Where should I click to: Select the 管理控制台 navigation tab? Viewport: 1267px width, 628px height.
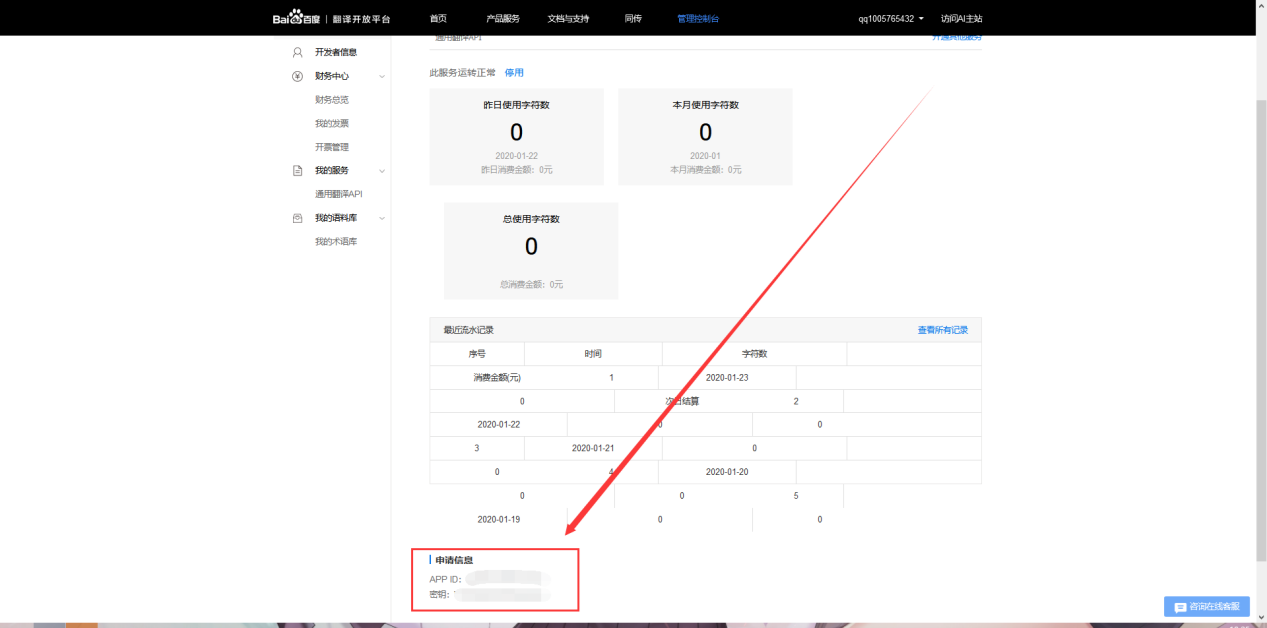click(698, 19)
